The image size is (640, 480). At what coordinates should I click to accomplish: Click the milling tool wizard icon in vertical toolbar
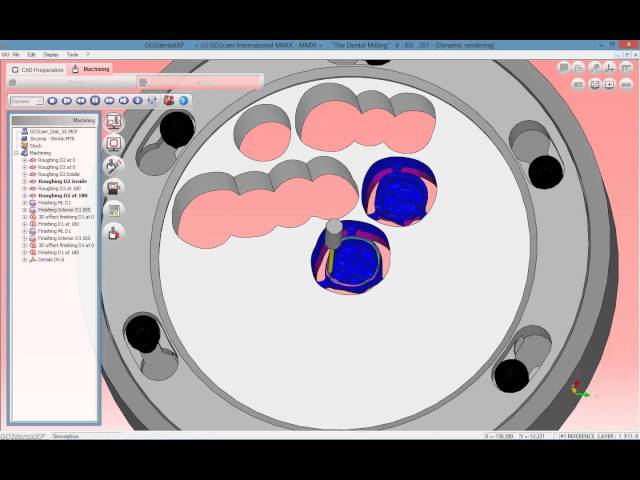tap(113, 165)
